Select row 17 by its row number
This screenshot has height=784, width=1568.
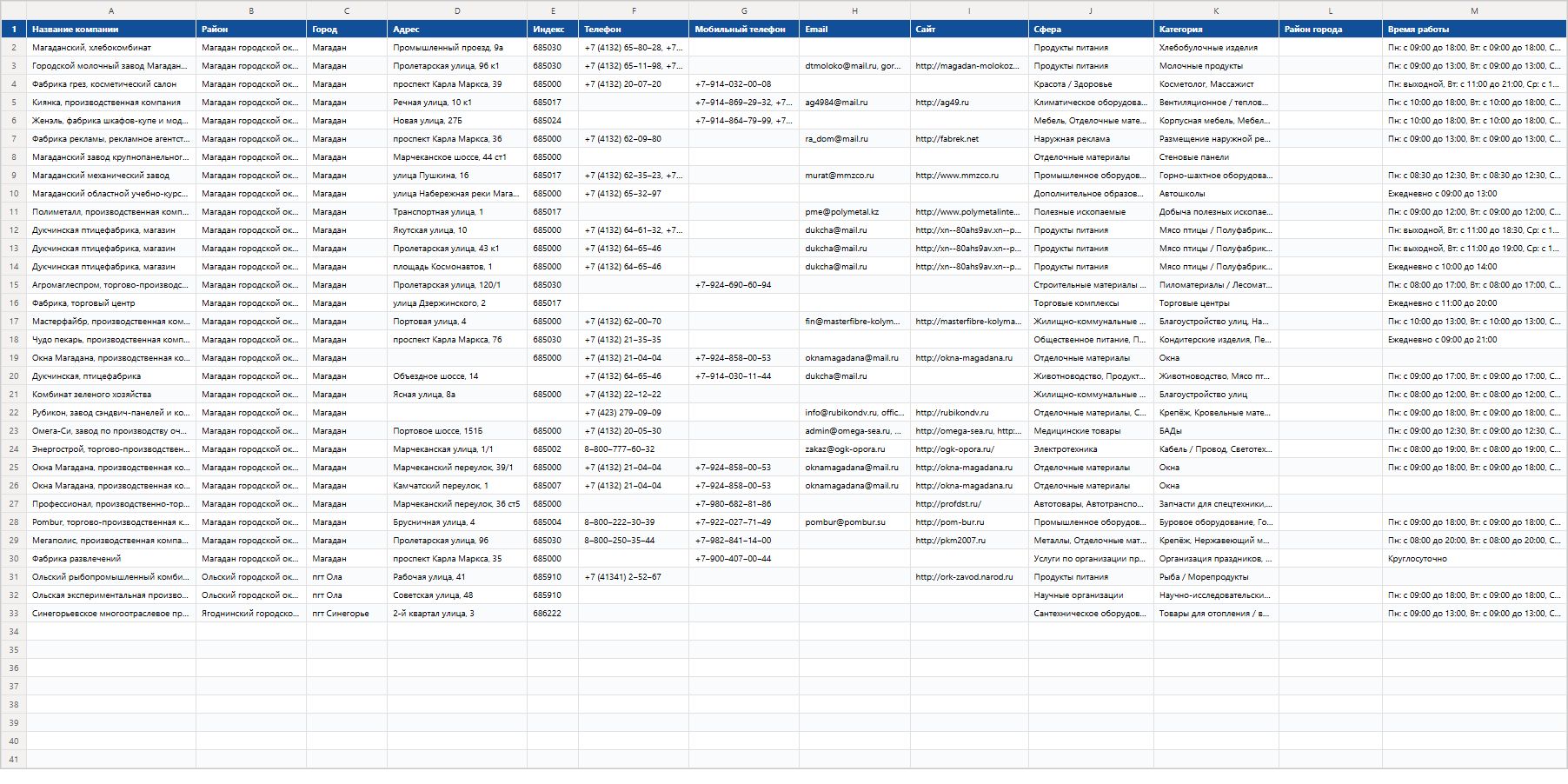pyautogui.click(x=14, y=322)
